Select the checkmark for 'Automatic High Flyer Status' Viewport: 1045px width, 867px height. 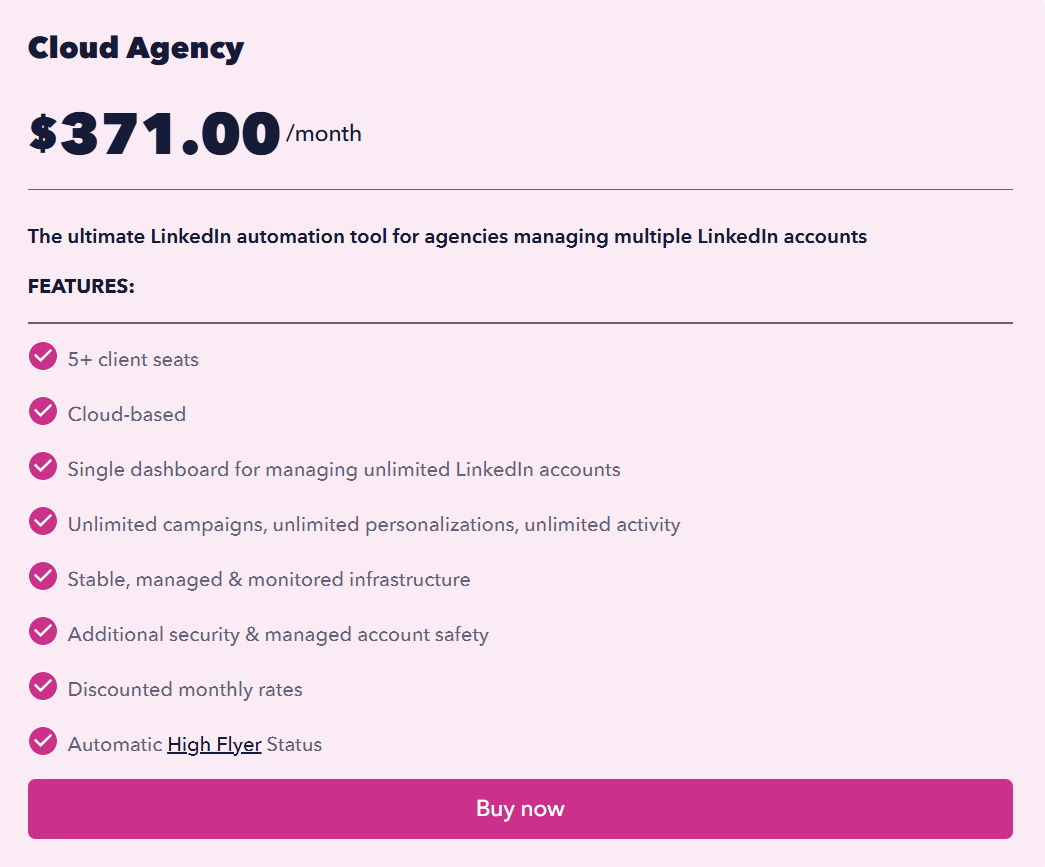[x=42, y=741]
